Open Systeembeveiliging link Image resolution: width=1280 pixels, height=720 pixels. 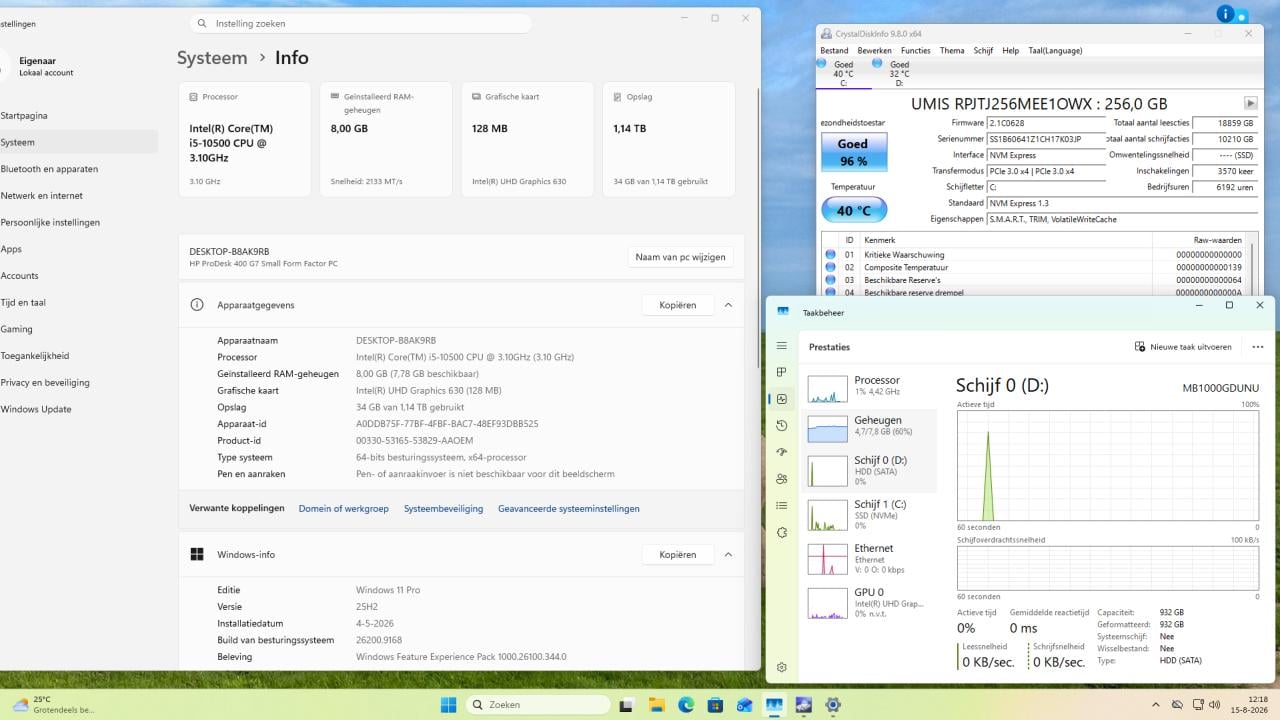(443, 509)
